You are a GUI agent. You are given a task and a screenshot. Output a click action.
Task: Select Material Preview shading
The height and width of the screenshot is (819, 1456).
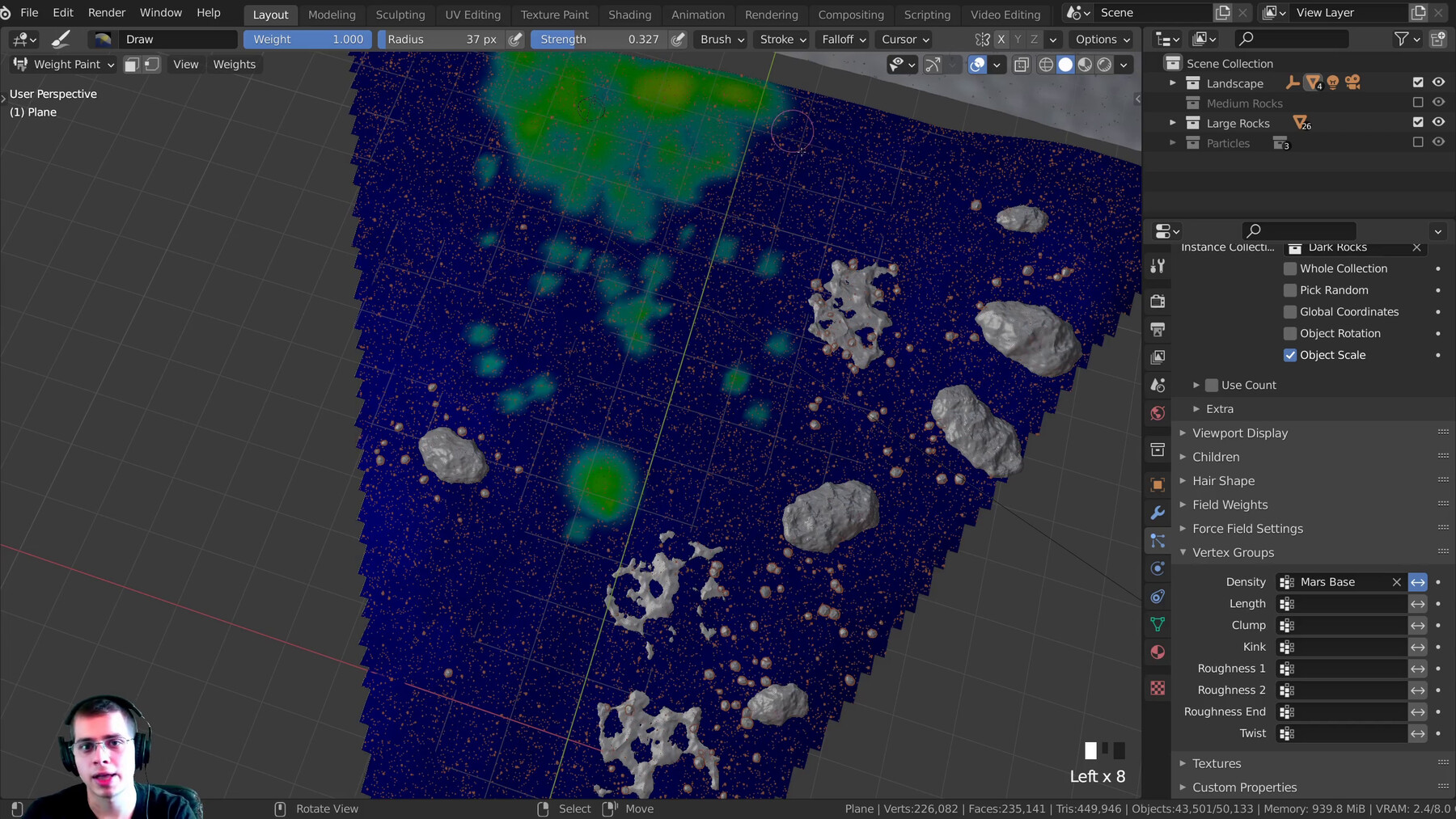coord(1085,65)
